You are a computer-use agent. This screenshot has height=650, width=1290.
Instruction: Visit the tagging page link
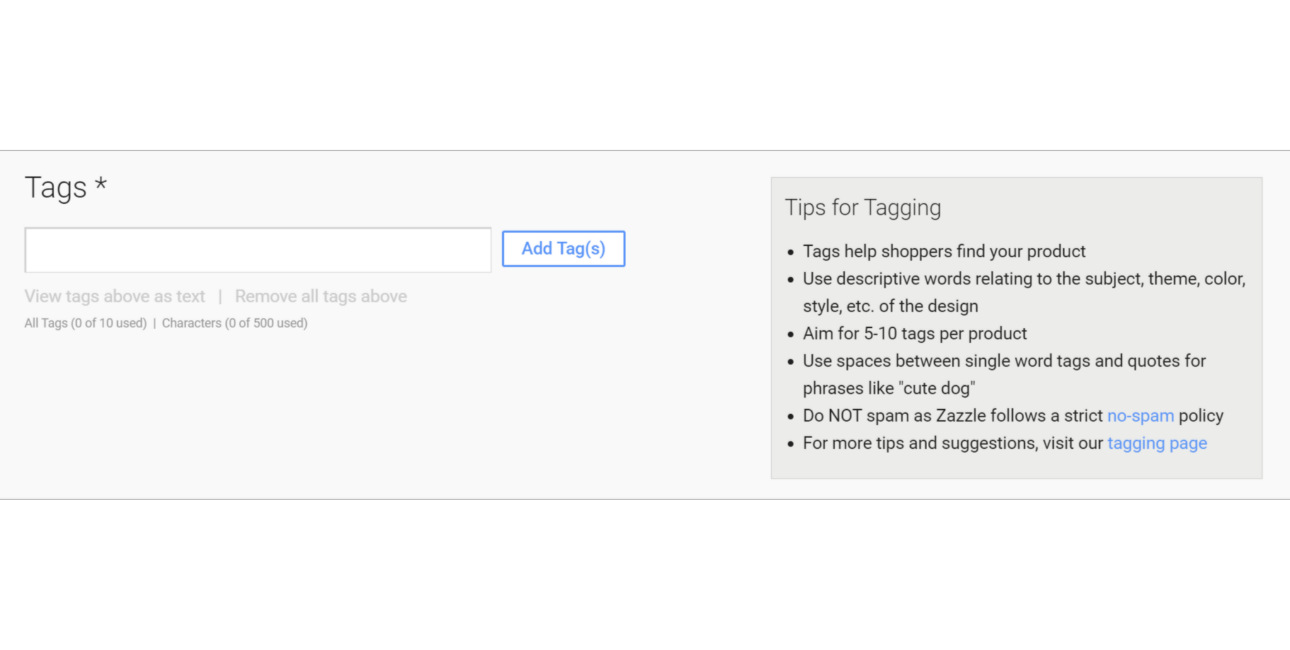(1156, 443)
